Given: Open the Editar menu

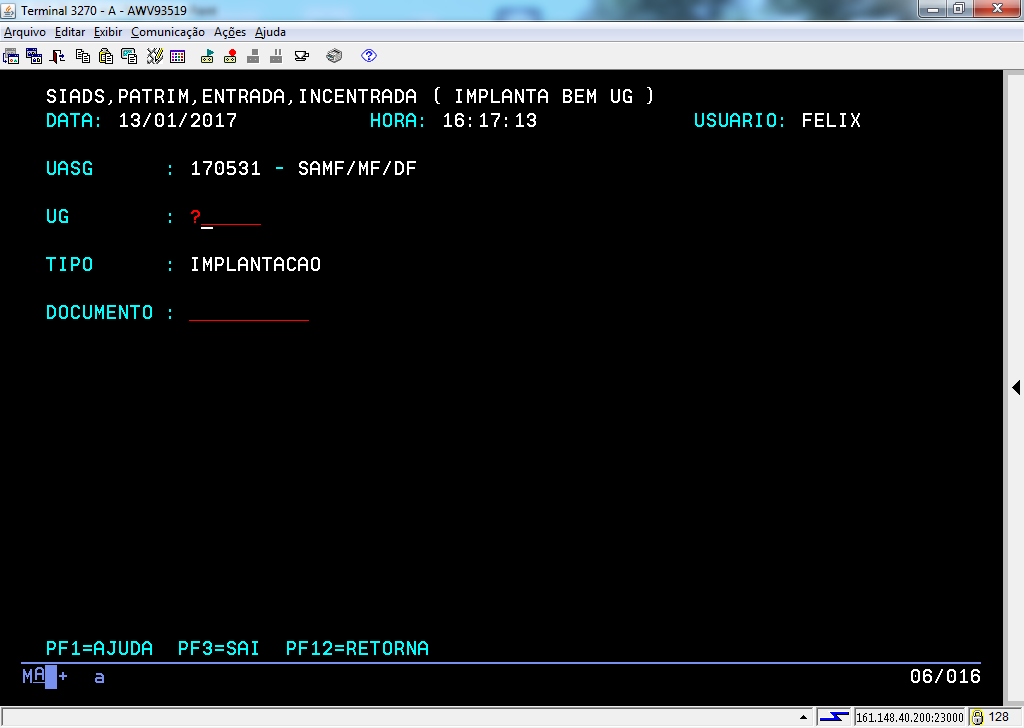Looking at the screenshot, I should tap(70, 32).
